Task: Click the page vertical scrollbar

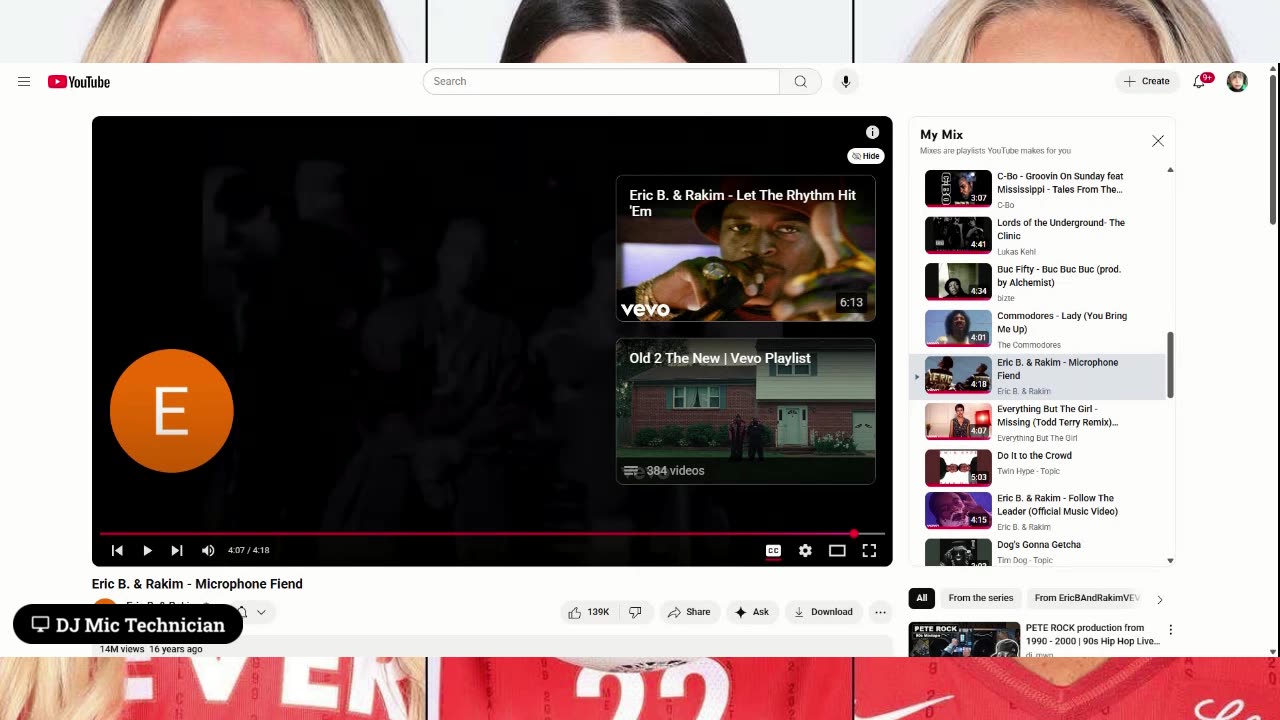Action: pyautogui.click(x=1273, y=150)
